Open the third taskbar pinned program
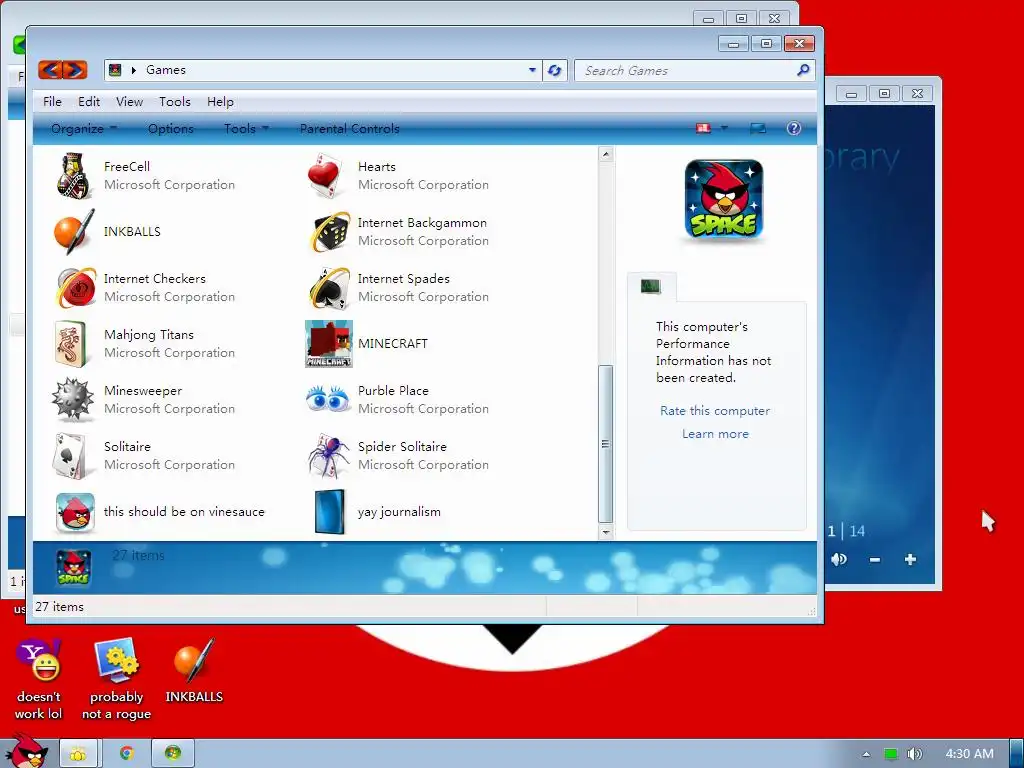This screenshot has height=768, width=1024. [x=173, y=754]
